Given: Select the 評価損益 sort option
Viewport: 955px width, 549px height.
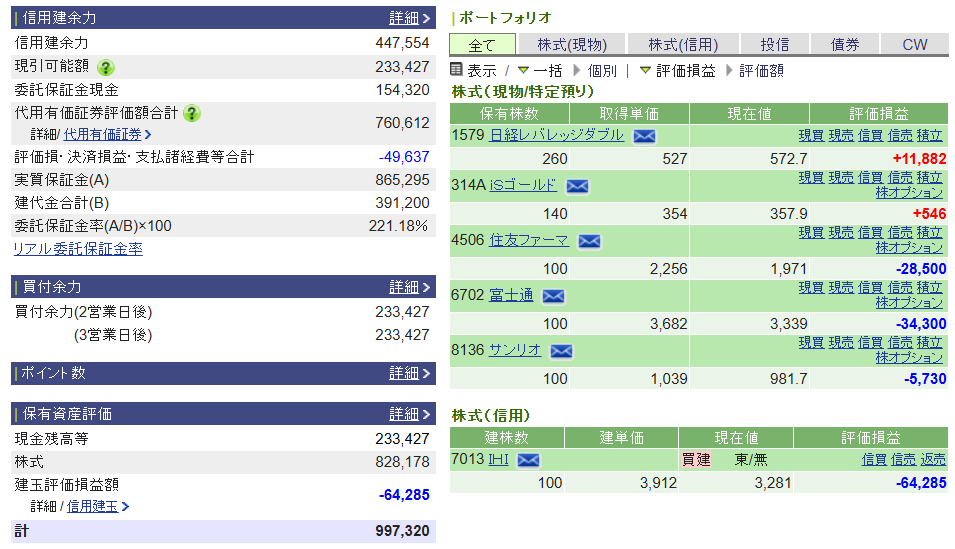Looking at the screenshot, I should (684, 71).
